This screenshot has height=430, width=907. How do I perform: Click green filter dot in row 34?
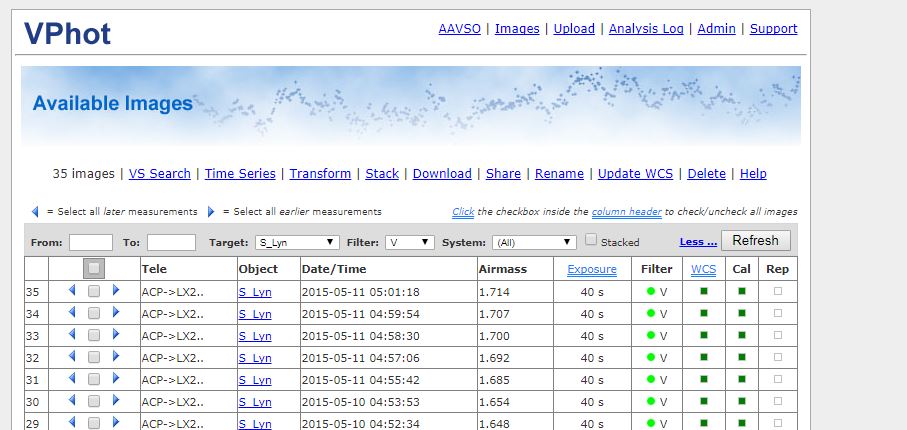(x=650, y=314)
